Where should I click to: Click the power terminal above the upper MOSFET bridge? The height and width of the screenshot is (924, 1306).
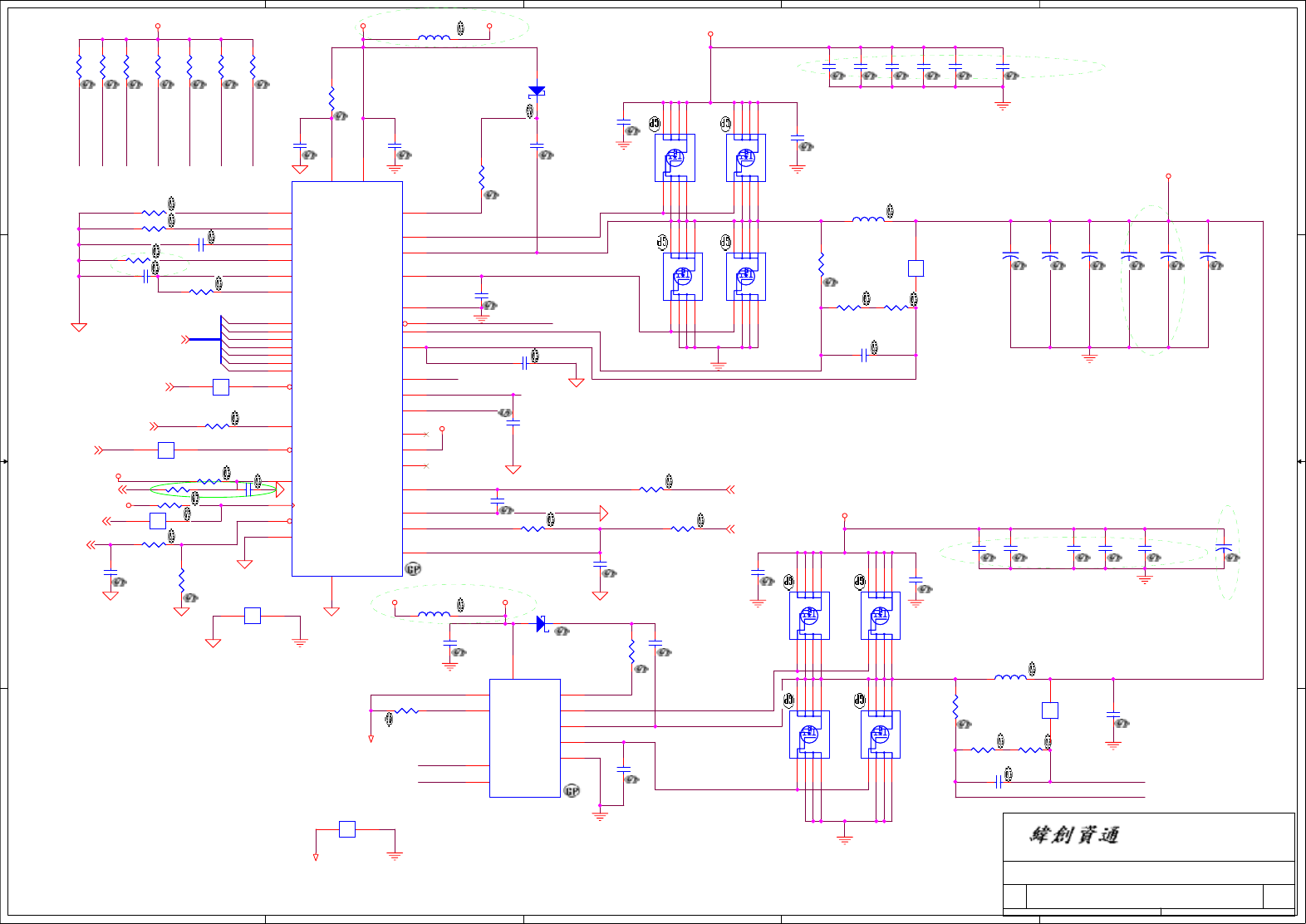[710, 34]
